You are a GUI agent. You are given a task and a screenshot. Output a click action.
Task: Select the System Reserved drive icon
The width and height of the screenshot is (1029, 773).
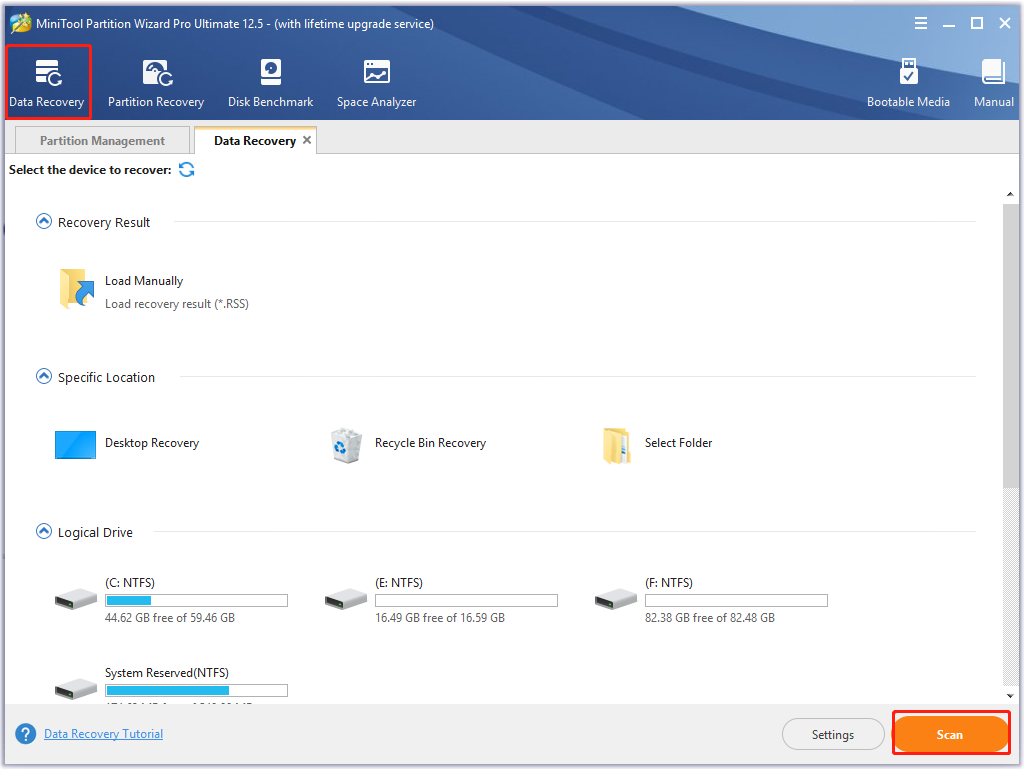[76, 688]
